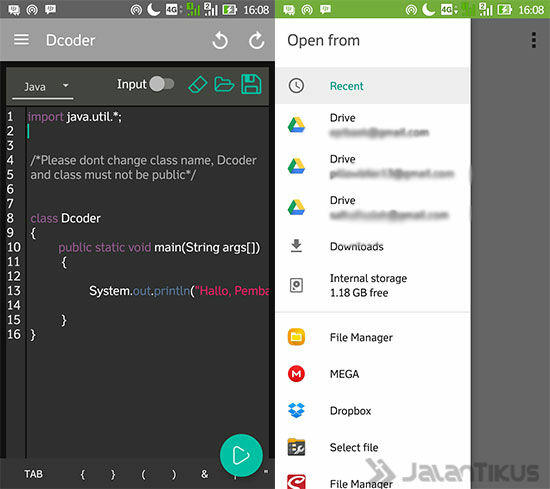Insert ampersand from shortcut bar

204,474
